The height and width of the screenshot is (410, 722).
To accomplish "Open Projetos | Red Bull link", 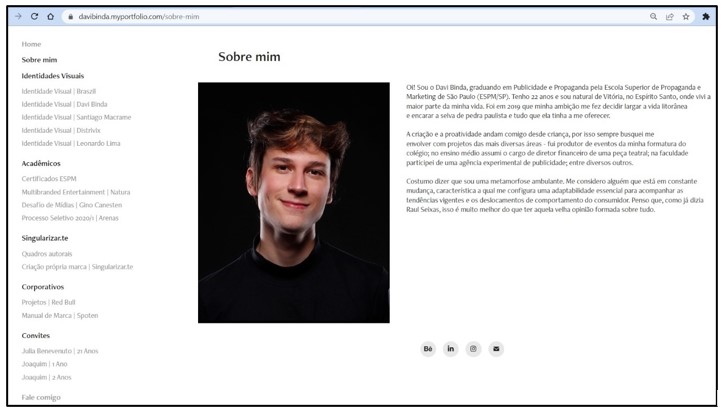I will point(48,302).
